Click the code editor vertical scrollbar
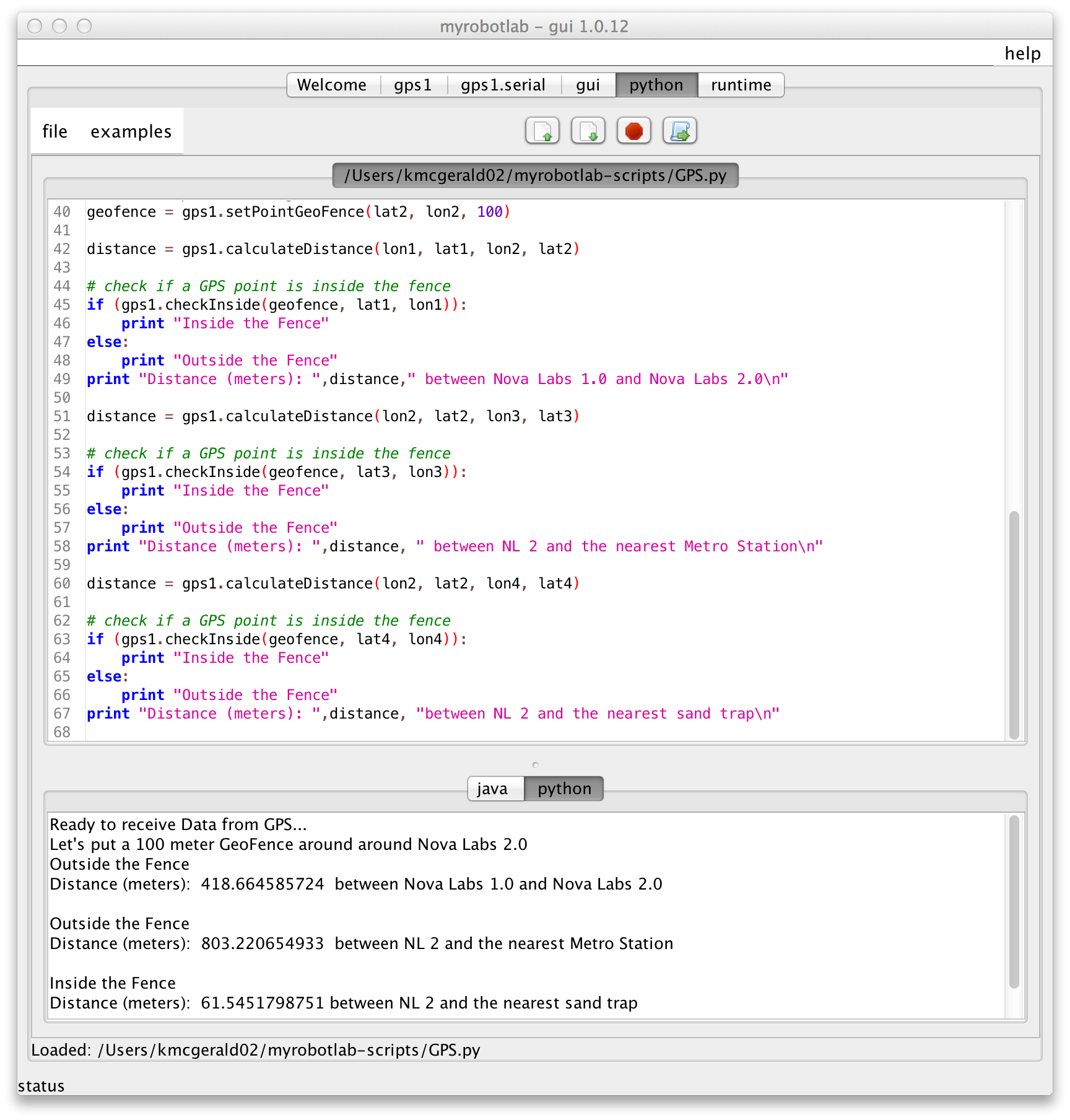This screenshot has height=1120, width=1070. tap(1014, 624)
